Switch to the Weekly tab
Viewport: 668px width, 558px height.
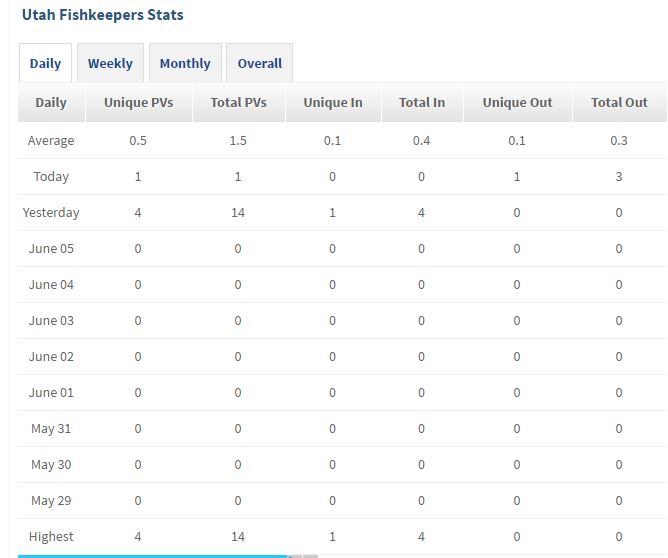click(x=110, y=63)
